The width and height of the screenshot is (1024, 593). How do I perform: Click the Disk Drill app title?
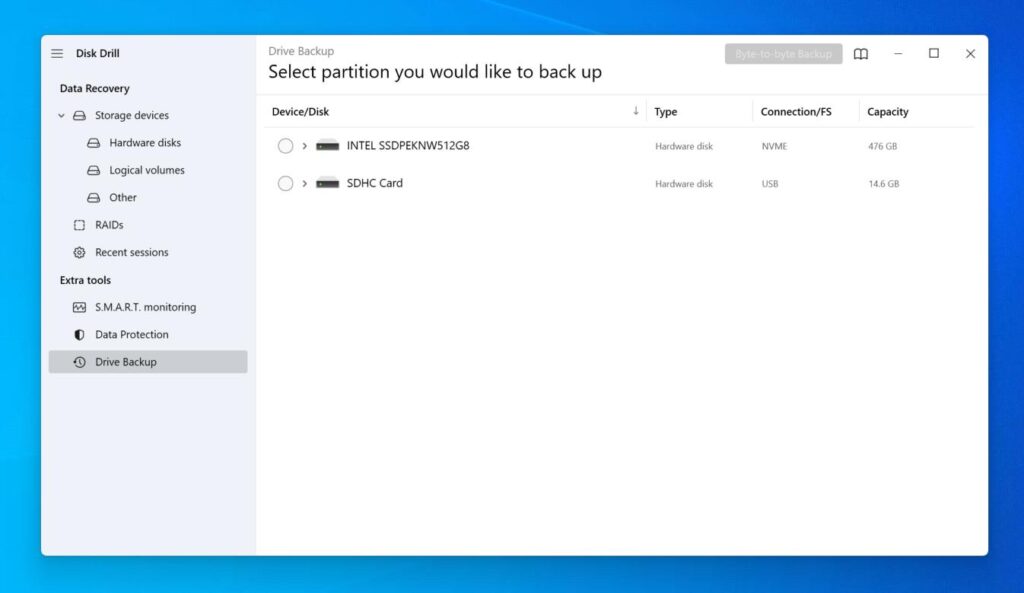point(97,54)
